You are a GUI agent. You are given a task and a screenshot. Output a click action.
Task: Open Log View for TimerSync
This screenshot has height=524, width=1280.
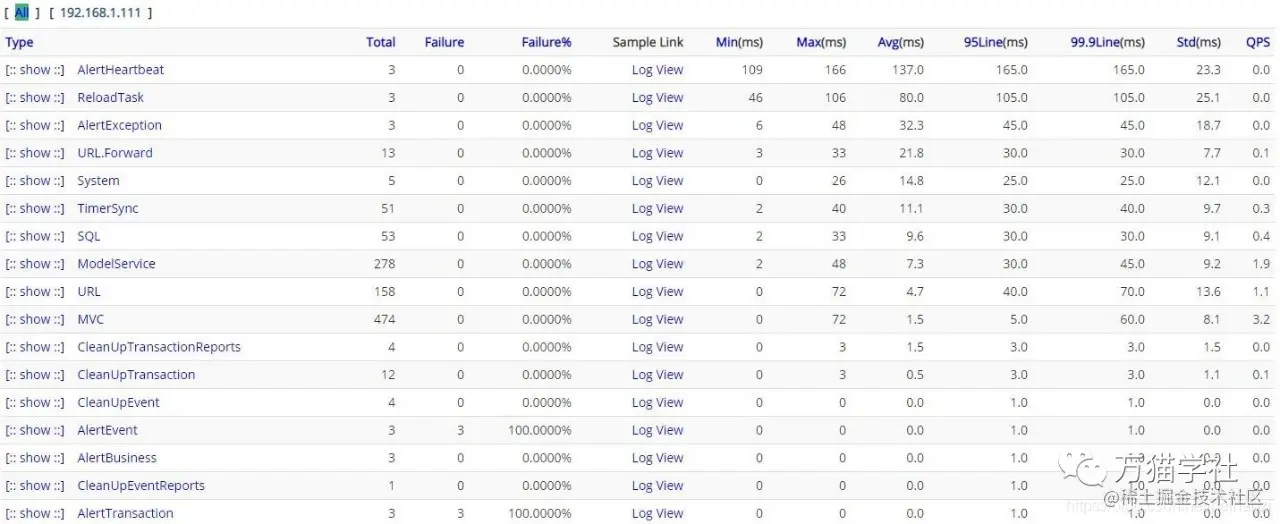pos(657,209)
